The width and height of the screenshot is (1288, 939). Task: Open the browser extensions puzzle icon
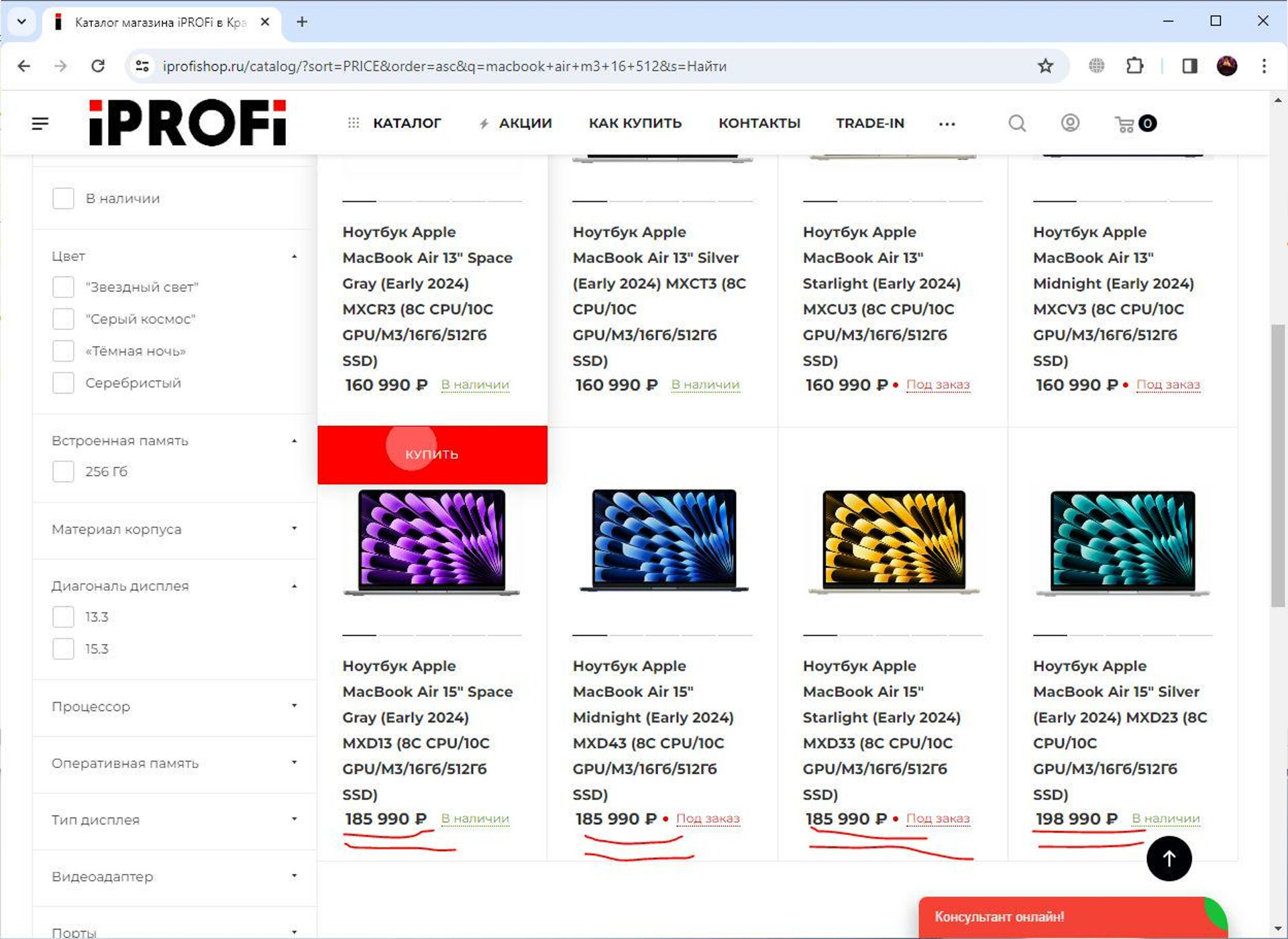click(1134, 66)
